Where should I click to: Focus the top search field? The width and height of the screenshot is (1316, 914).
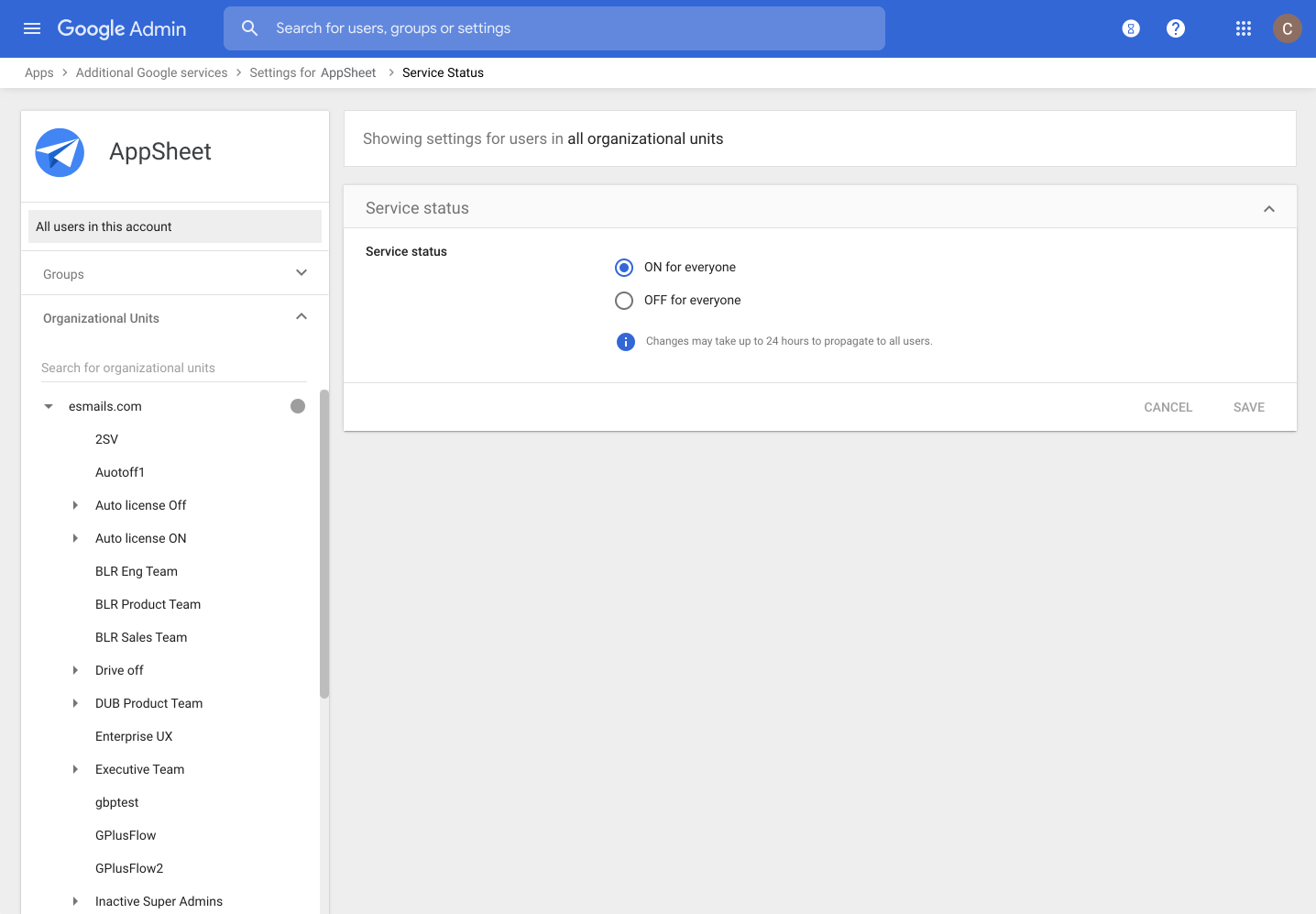tap(554, 28)
